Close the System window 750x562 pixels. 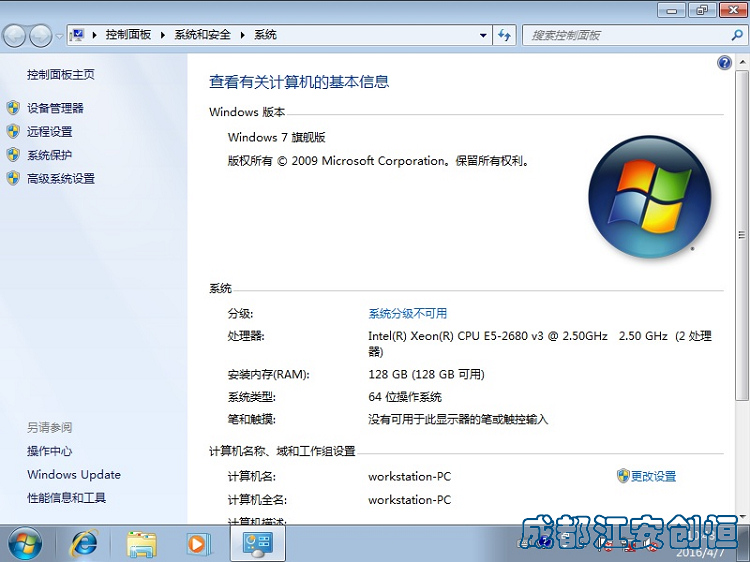click(x=734, y=10)
